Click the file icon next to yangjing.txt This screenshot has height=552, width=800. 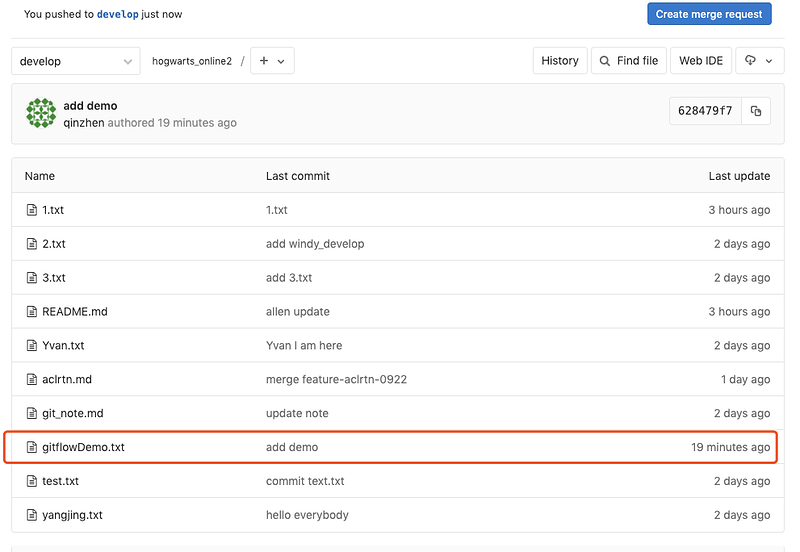coord(32,515)
